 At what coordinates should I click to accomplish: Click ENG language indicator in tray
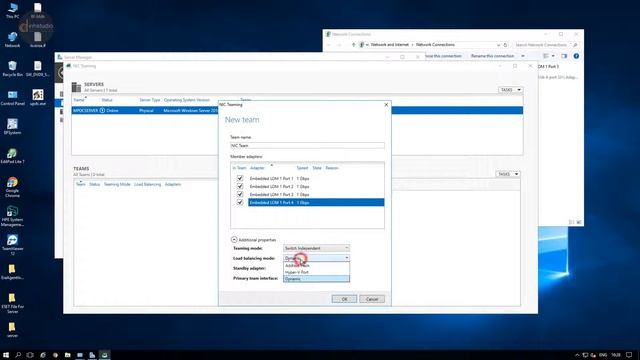[603, 355]
